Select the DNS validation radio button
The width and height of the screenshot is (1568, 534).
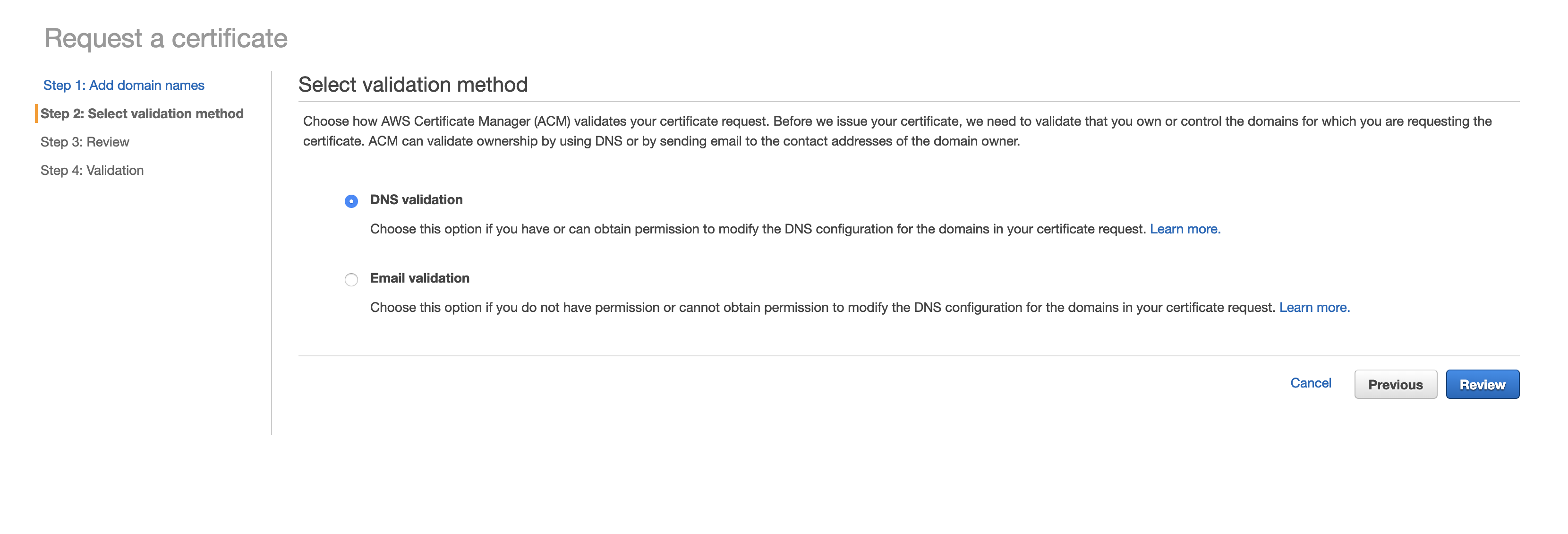[x=351, y=201]
